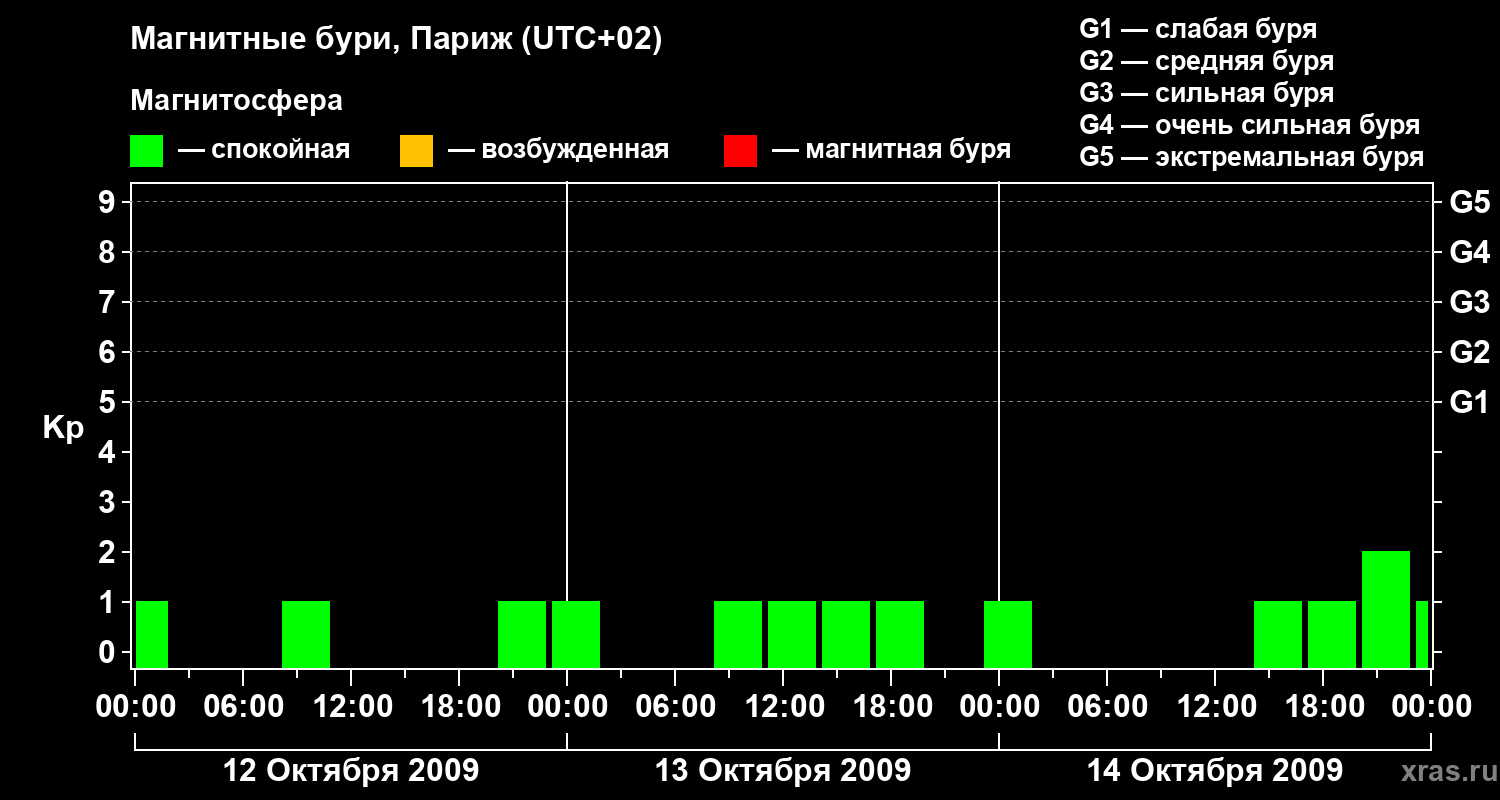The width and height of the screenshot is (1500, 800).
Task: Click the tall Kp 2 bar on 14 October
Action: (x=1386, y=609)
